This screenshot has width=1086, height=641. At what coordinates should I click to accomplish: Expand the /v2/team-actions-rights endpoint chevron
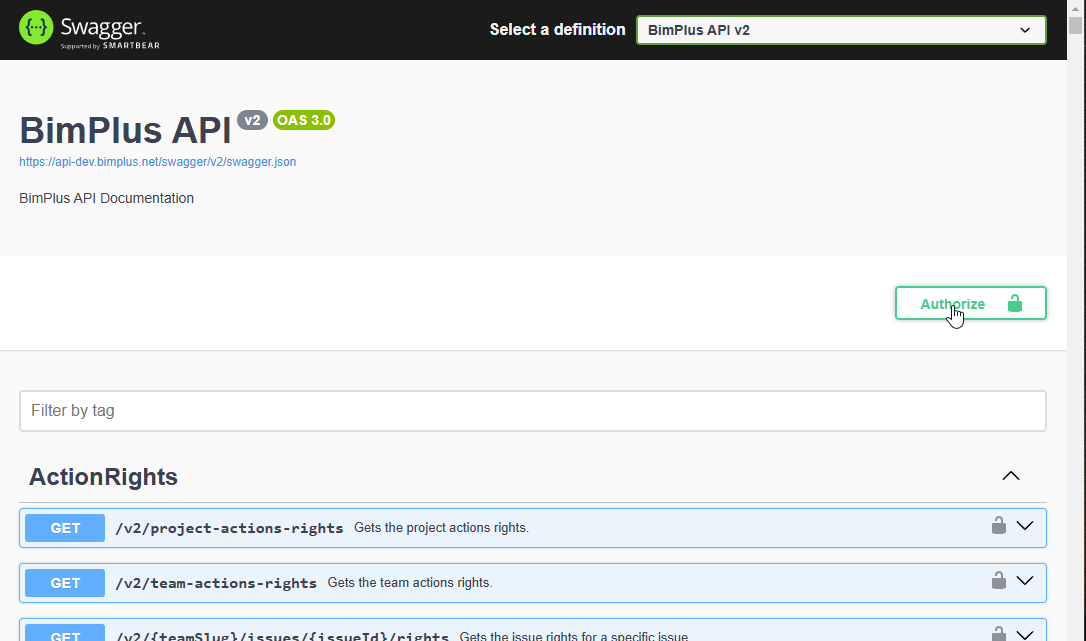point(1025,581)
